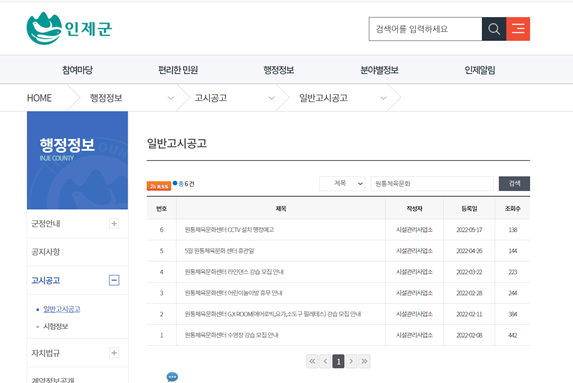
Task: Open the 참여마당 main menu
Action: pos(77,70)
